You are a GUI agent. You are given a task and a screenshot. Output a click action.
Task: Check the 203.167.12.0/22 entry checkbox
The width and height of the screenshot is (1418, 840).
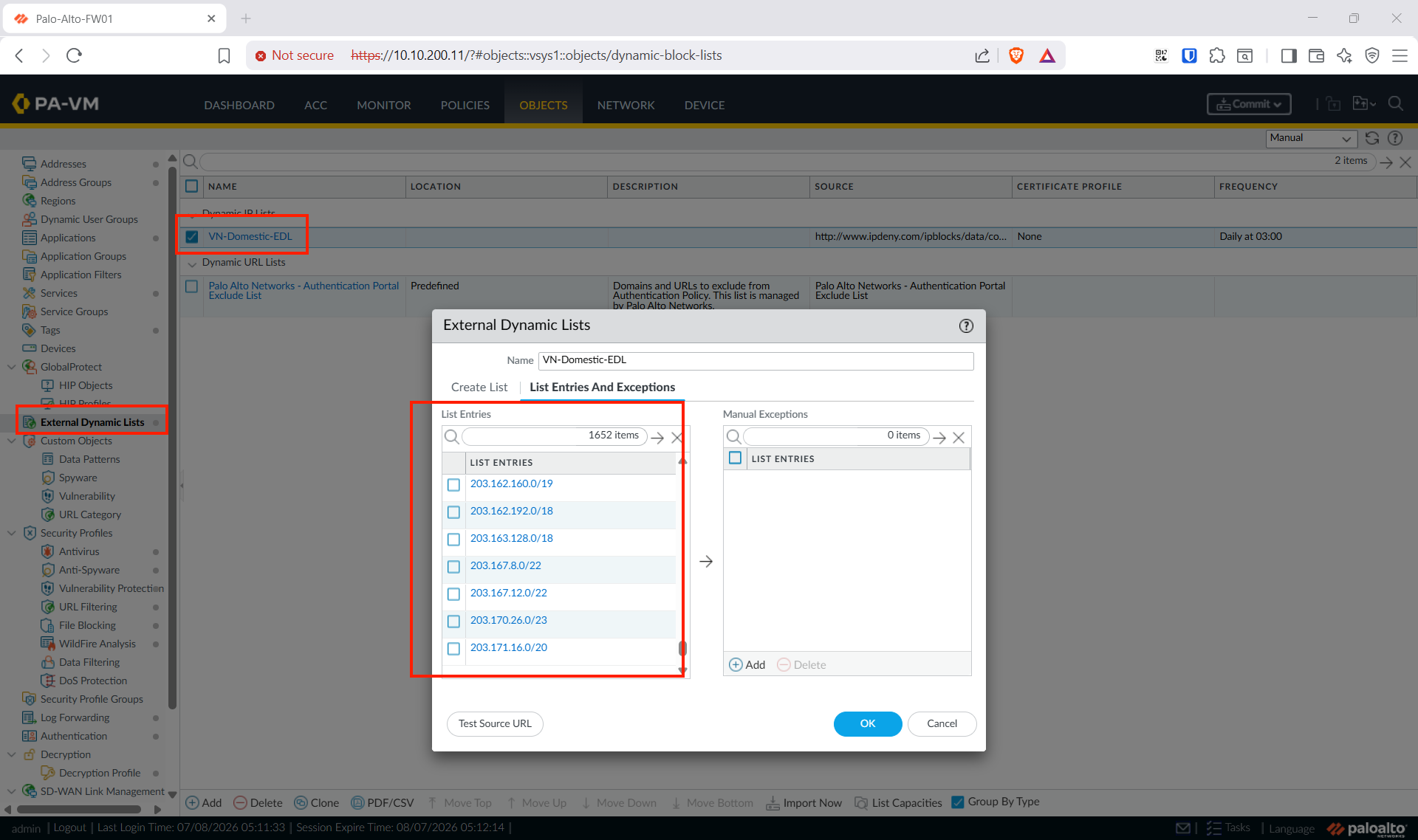pos(453,594)
